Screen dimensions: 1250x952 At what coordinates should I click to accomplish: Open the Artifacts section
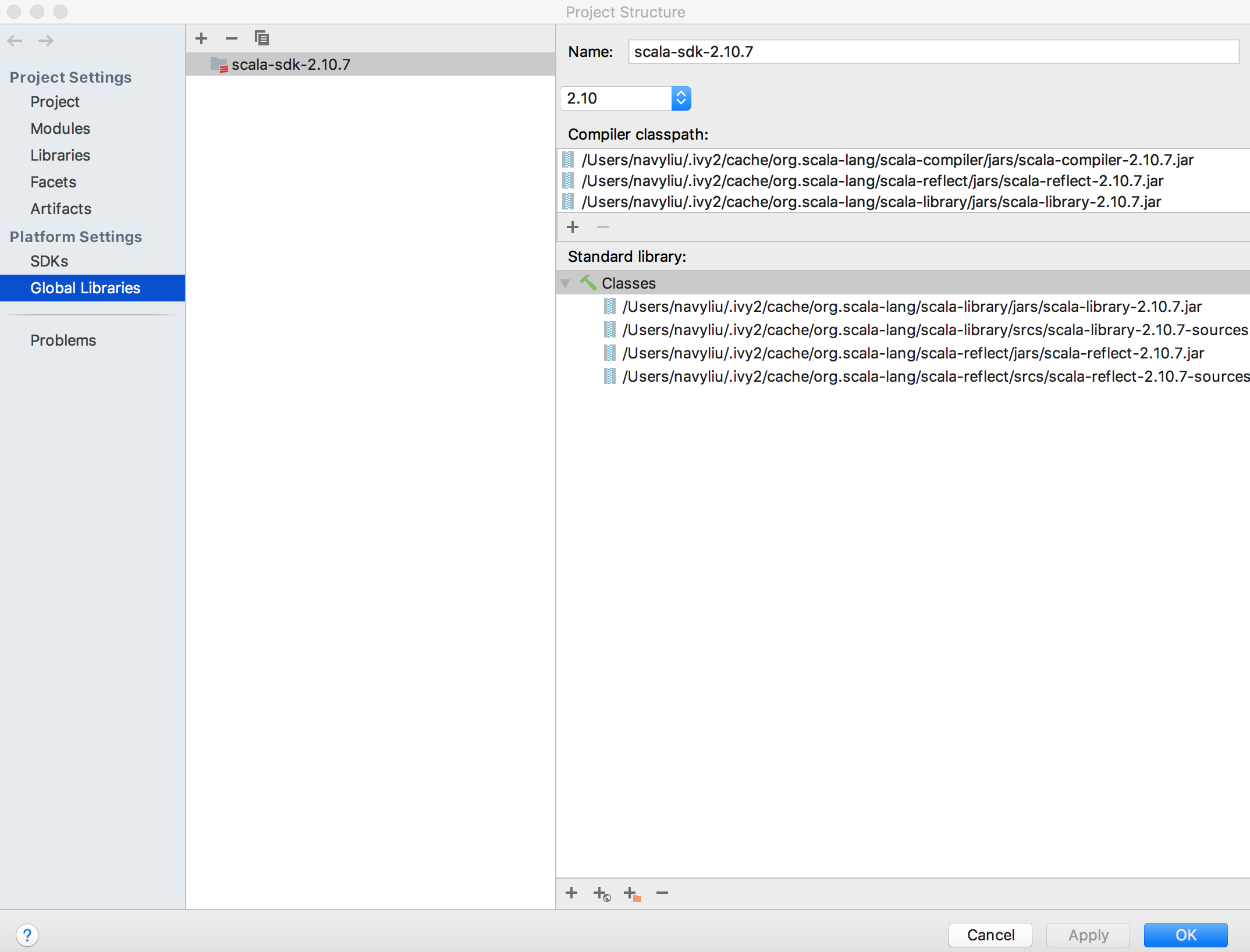coord(61,209)
